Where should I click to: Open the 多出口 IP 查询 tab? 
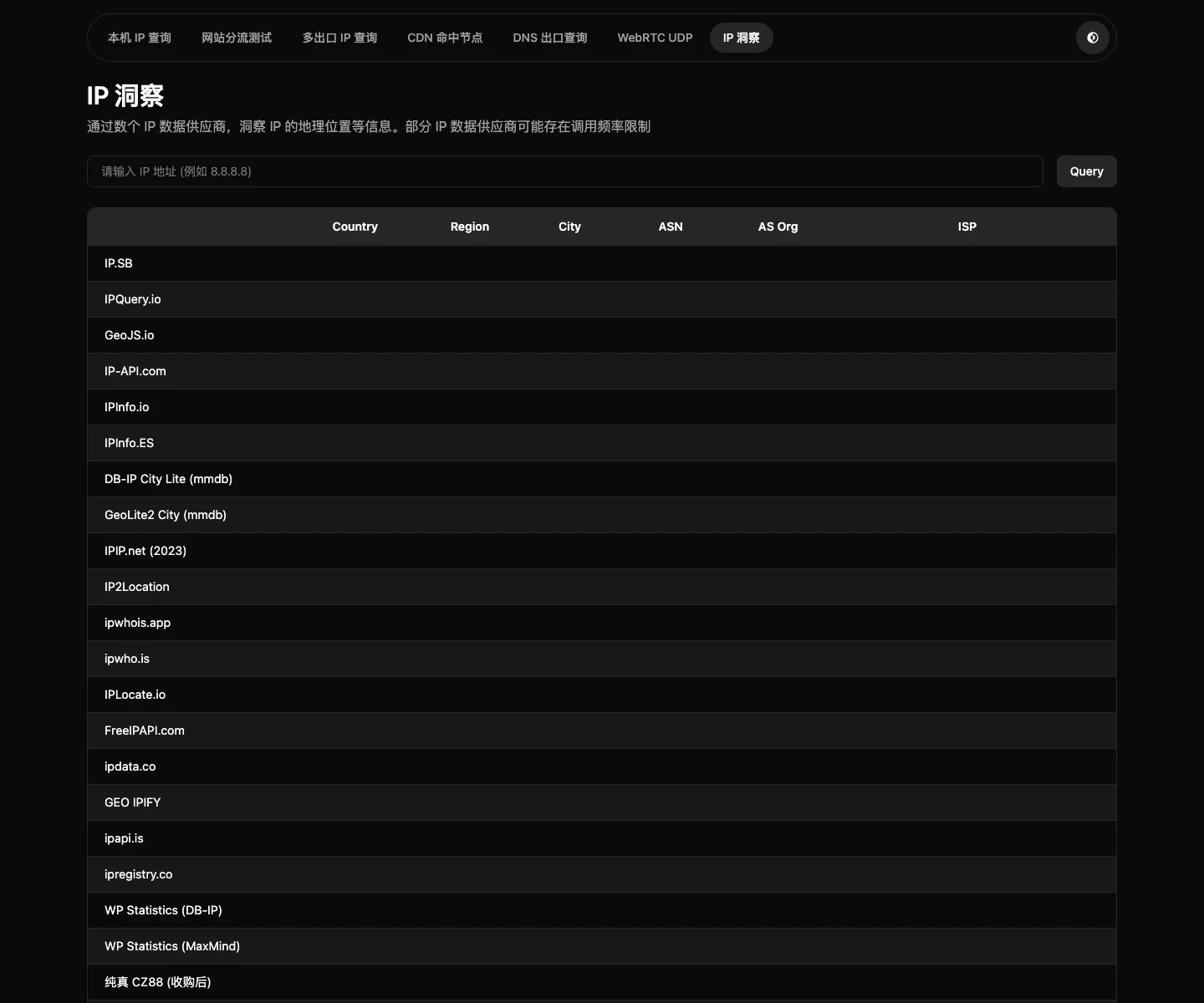click(x=339, y=38)
